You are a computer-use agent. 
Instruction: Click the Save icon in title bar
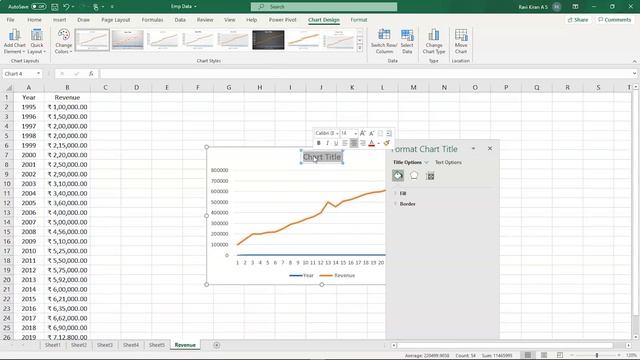[55, 7]
